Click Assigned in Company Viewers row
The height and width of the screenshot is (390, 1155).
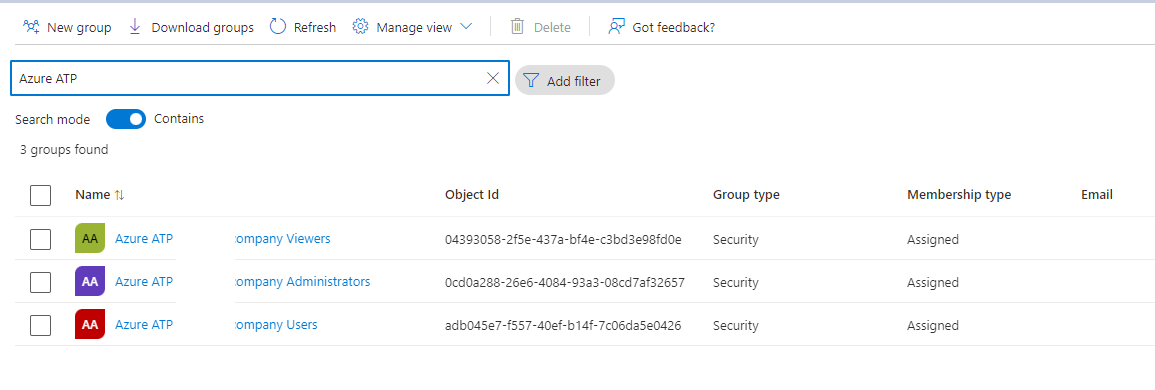933,240
